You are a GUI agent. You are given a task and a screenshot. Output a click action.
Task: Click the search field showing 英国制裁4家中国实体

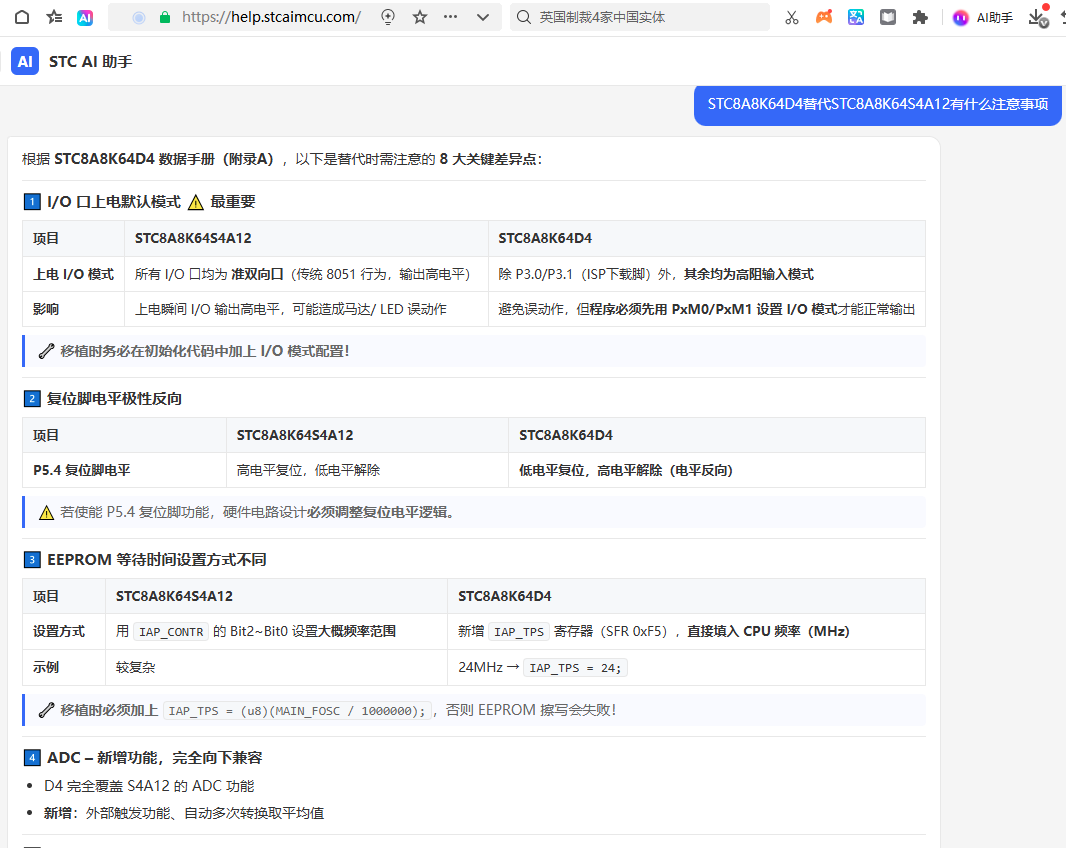(x=640, y=17)
